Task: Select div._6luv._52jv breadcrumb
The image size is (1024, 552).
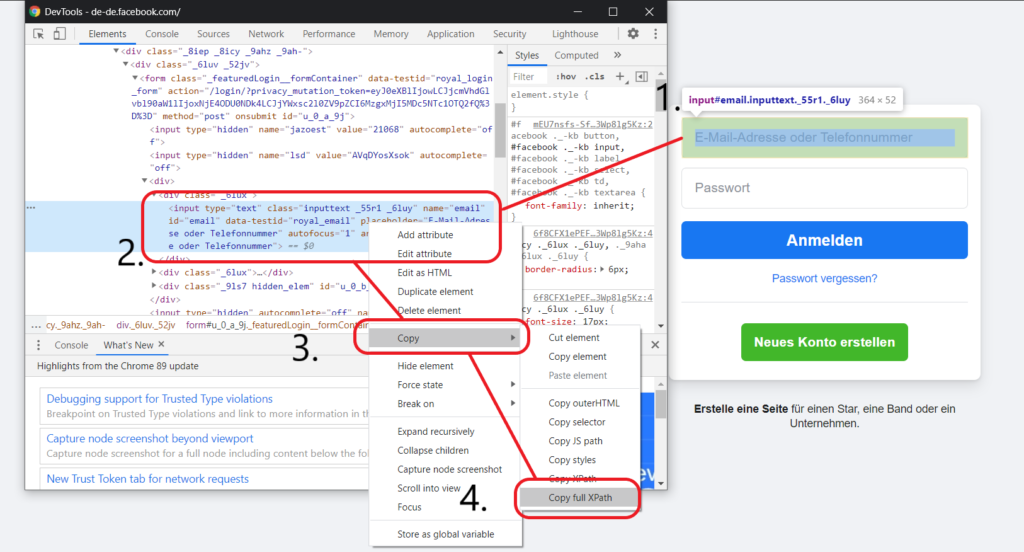Action: click(x=146, y=325)
